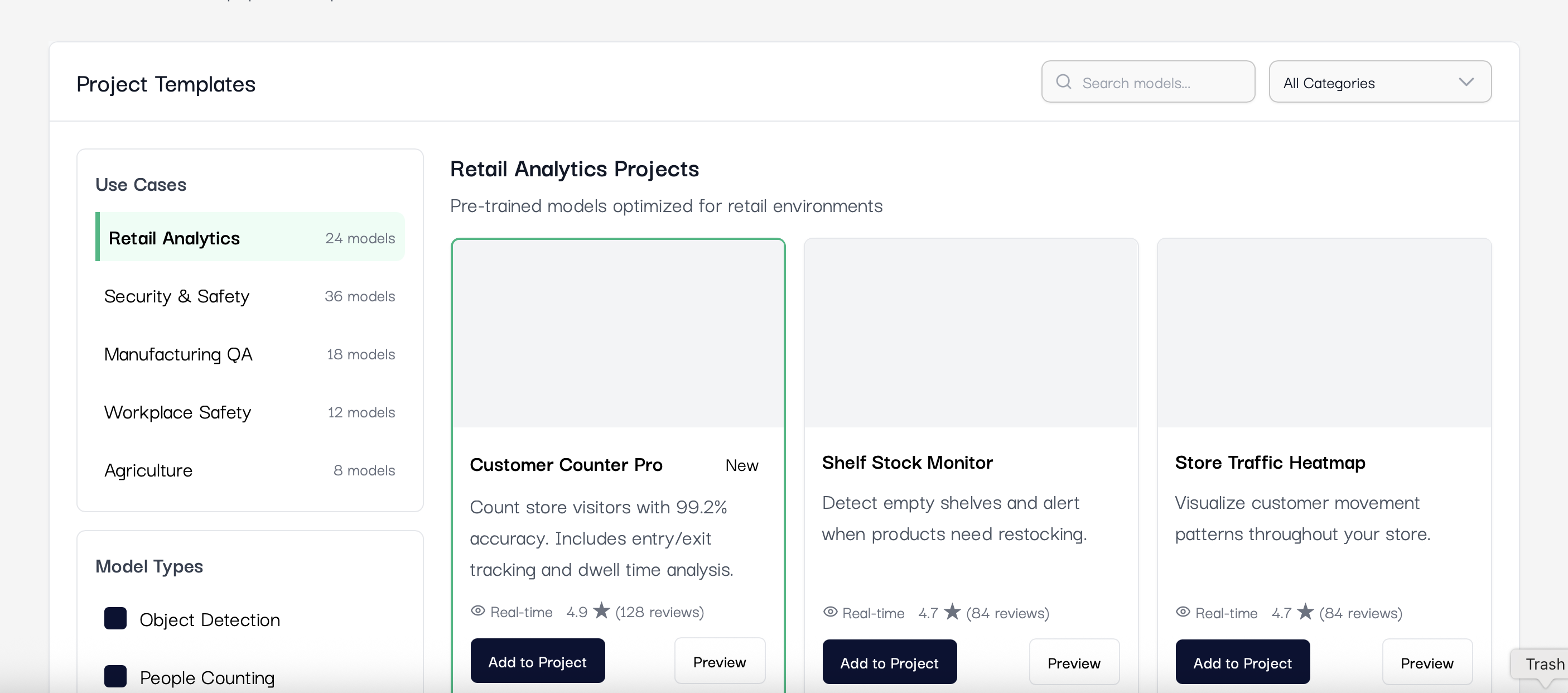The height and width of the screenshot is (693, 1568).
Task: Click the Model Types heading
Action: point(149,566)
